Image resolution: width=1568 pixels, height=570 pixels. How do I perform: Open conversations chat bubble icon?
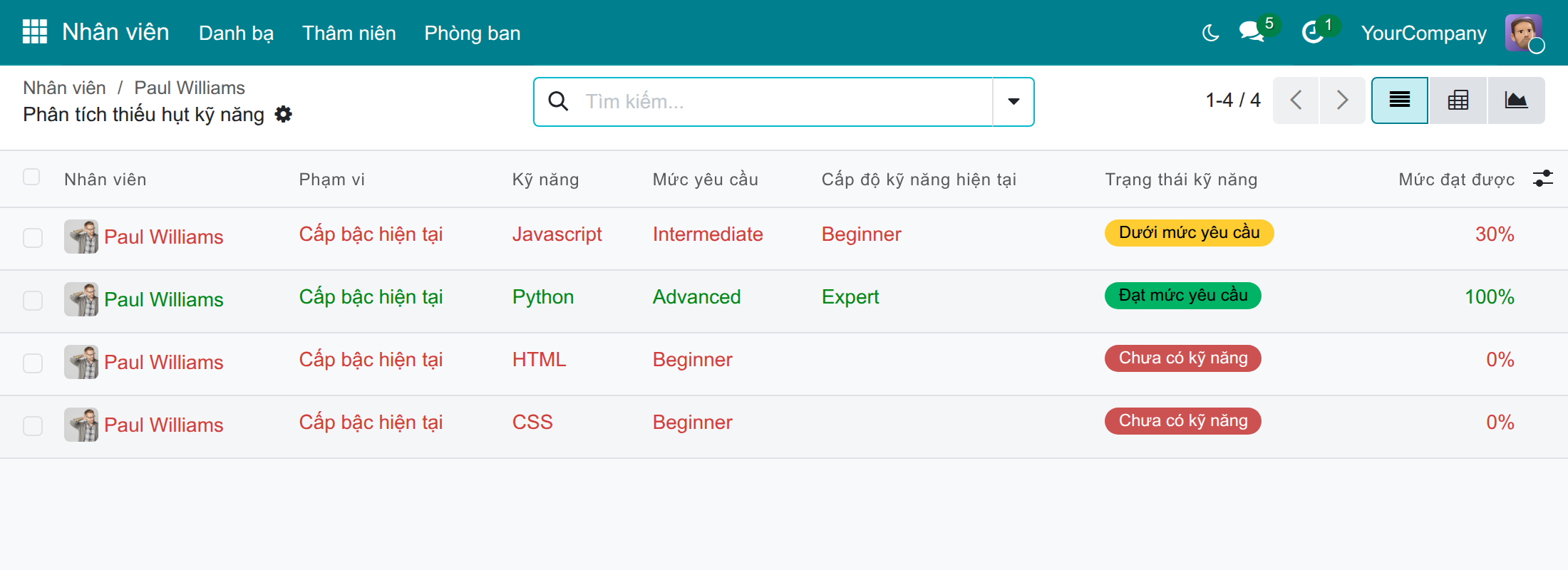[x=1252, y=32]
